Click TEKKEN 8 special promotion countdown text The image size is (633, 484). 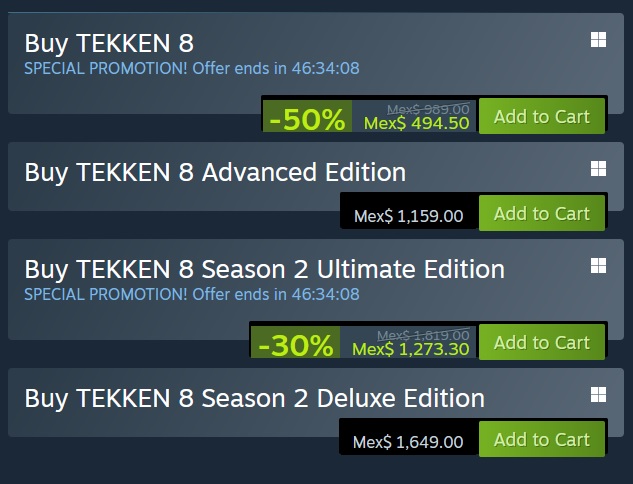(192, 68)
